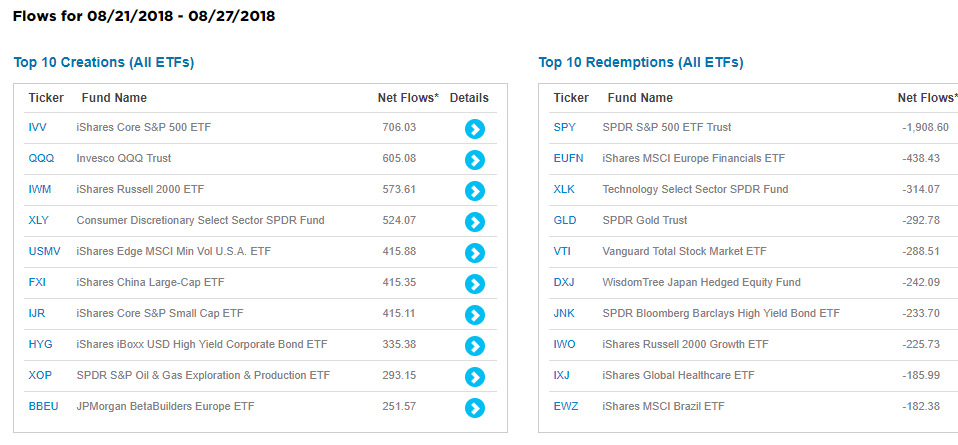
Task: Open the DXJ ticker link
Action: click(564, 282)
